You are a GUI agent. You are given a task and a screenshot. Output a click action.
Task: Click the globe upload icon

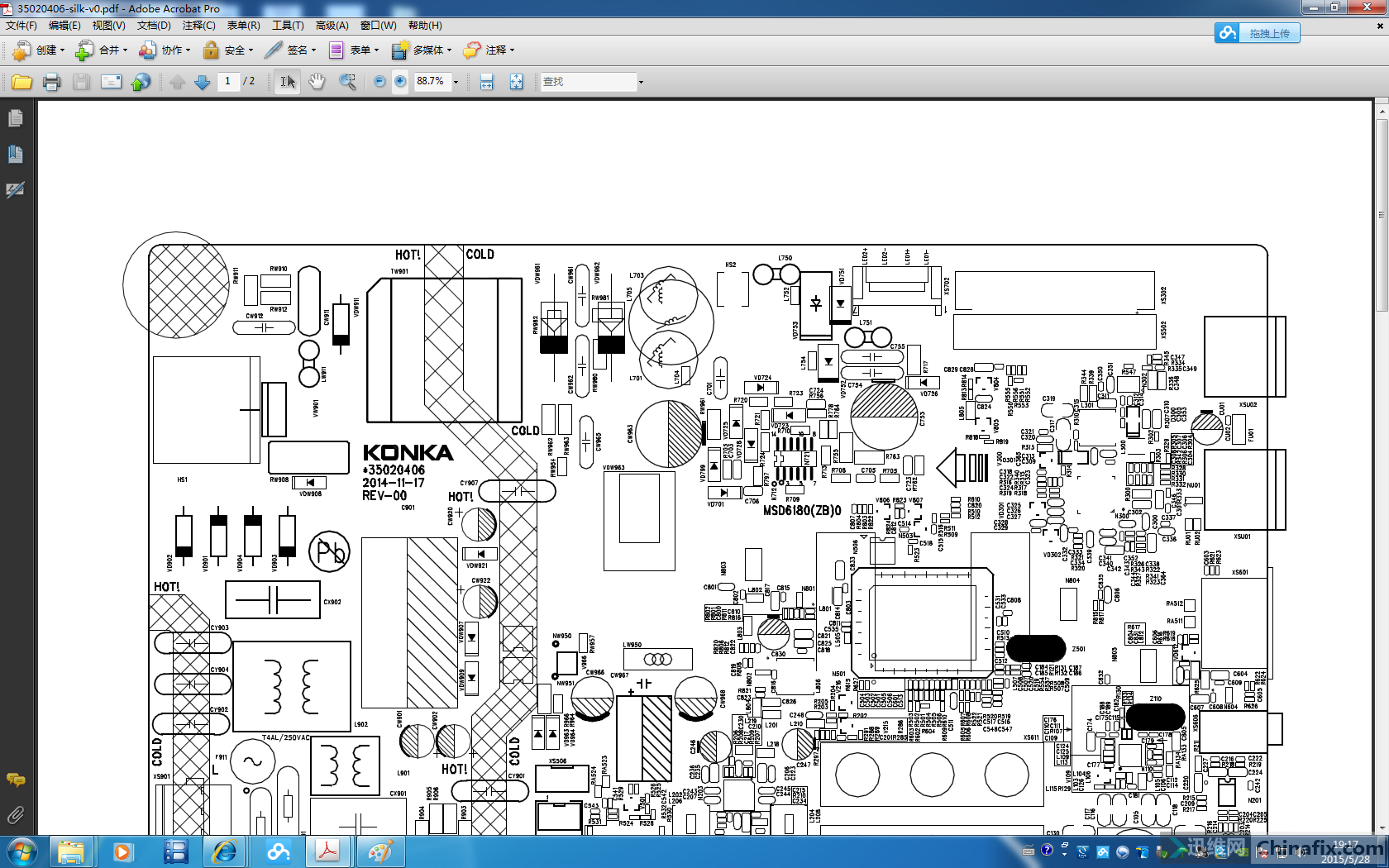[141, 82]
